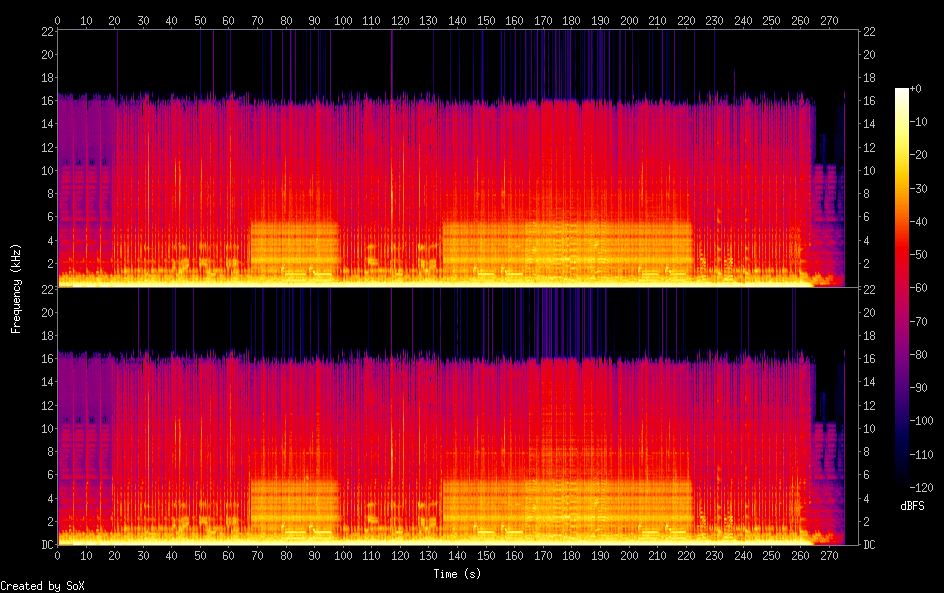Select the 200 s tick on the bottom time axis
Screen dimensions: 944x593
(x=629, y=555)
